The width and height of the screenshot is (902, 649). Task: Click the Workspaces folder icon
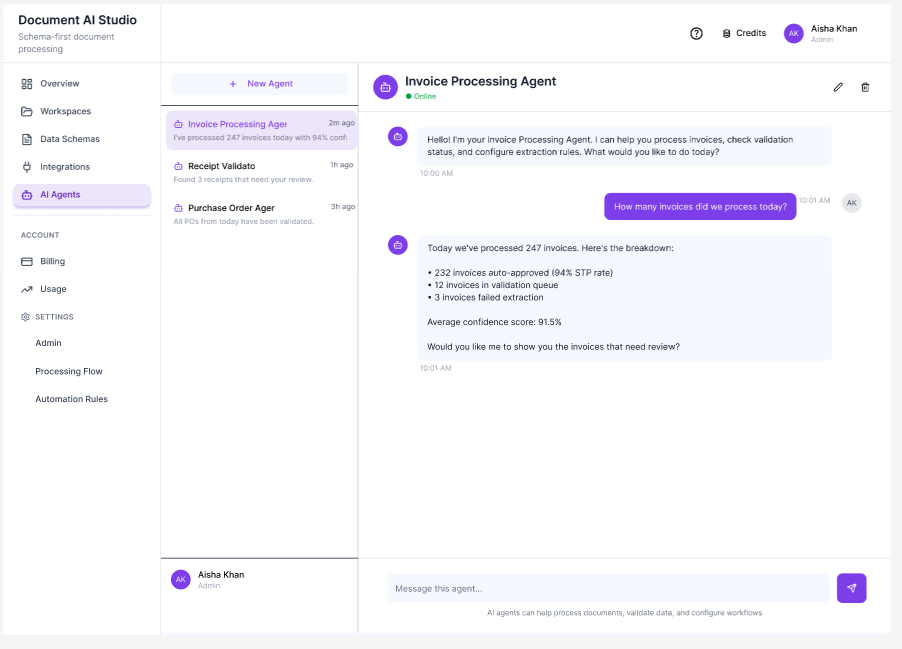(x=26, y=112)
